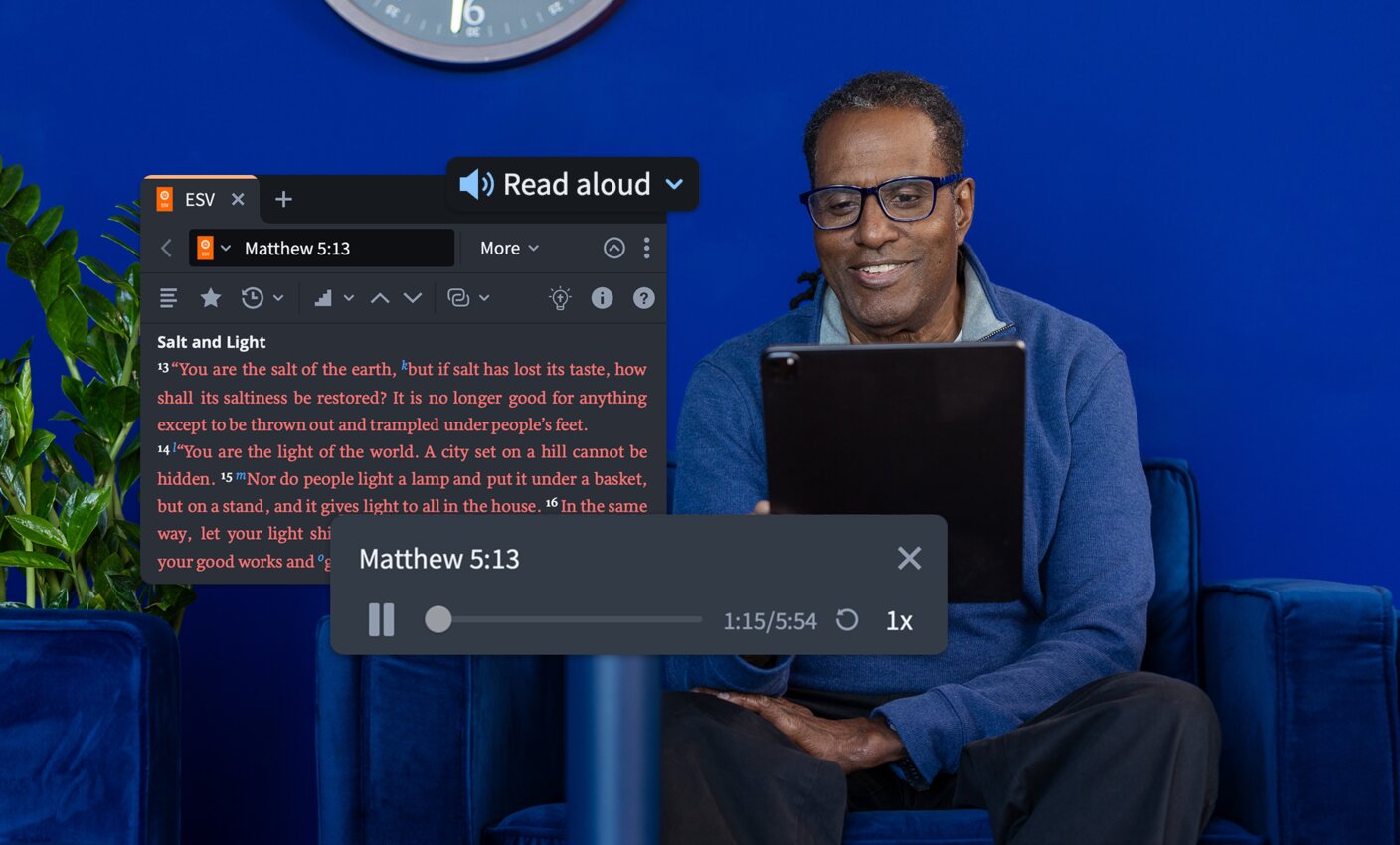Expand the More dropdown menu
Image resolution: width=1400 pixels, height=845 pixels.
pos(509,249)
